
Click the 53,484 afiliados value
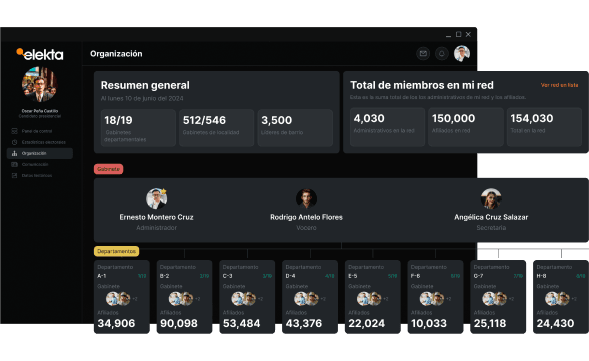pos(242,323)
